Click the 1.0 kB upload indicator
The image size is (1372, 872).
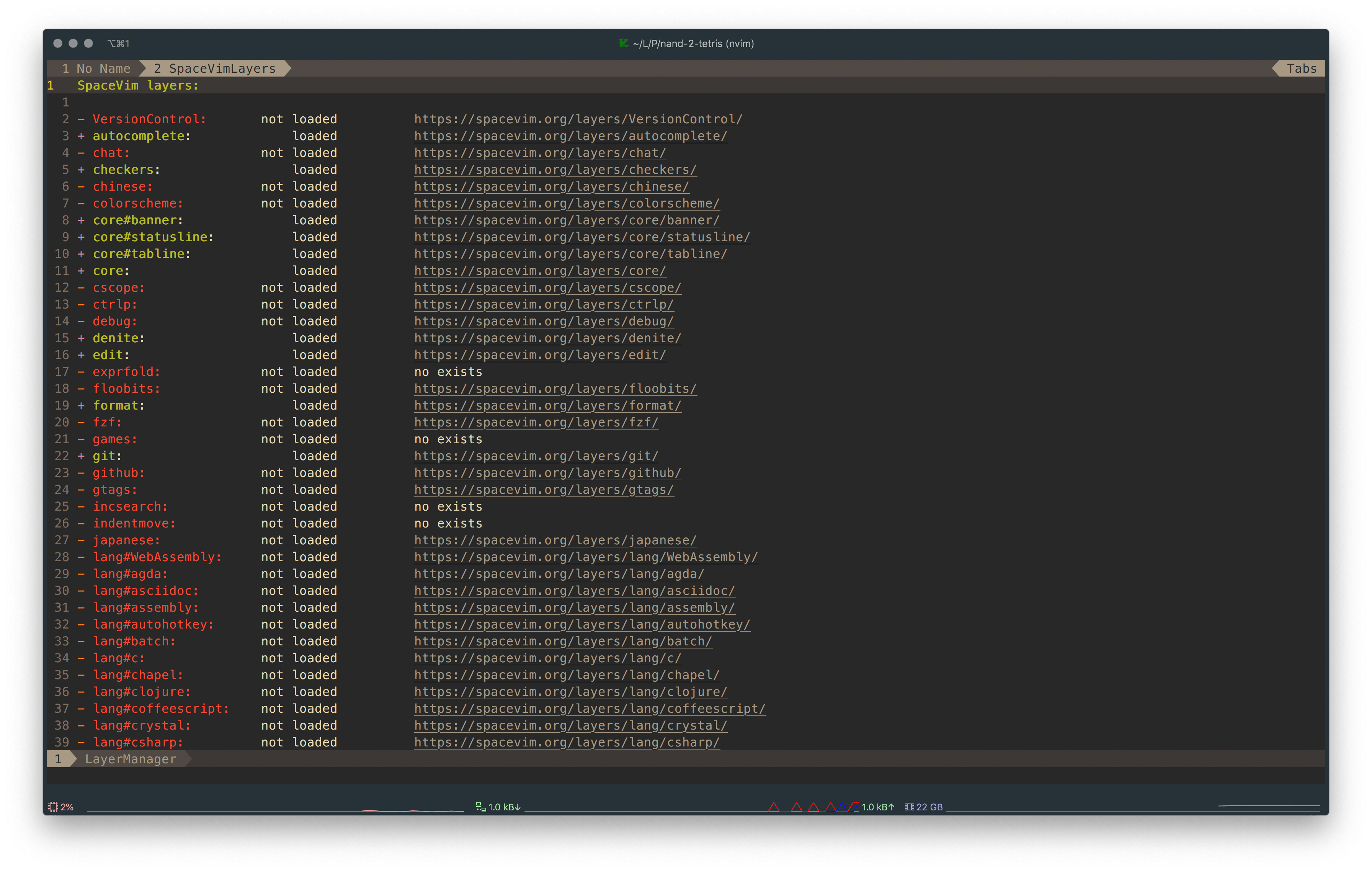878,807
